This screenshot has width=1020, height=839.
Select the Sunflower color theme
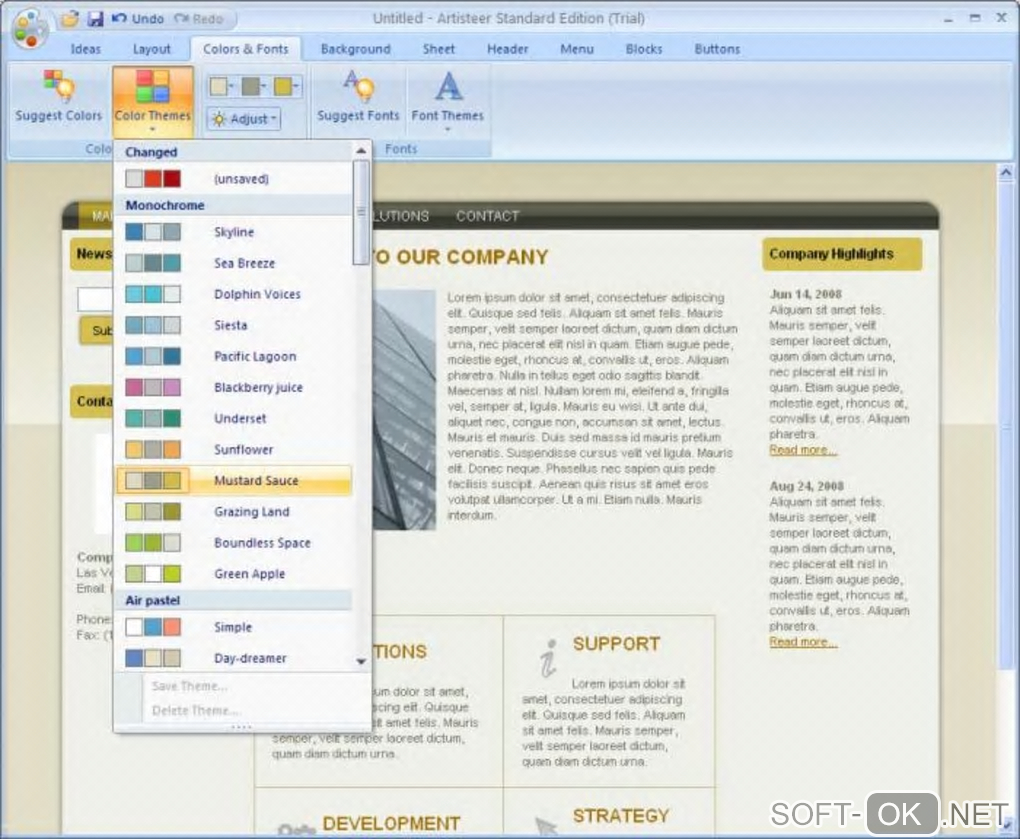click(234, 449)
